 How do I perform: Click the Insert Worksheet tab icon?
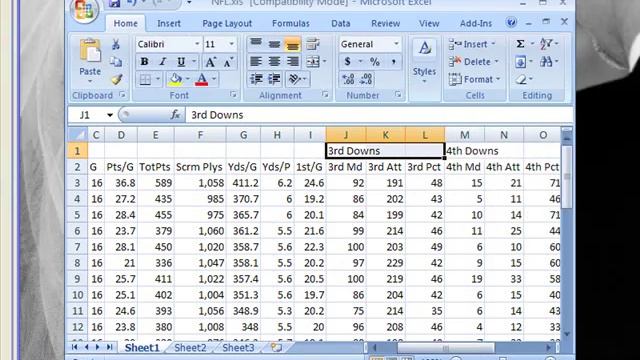tap(276, 347)
